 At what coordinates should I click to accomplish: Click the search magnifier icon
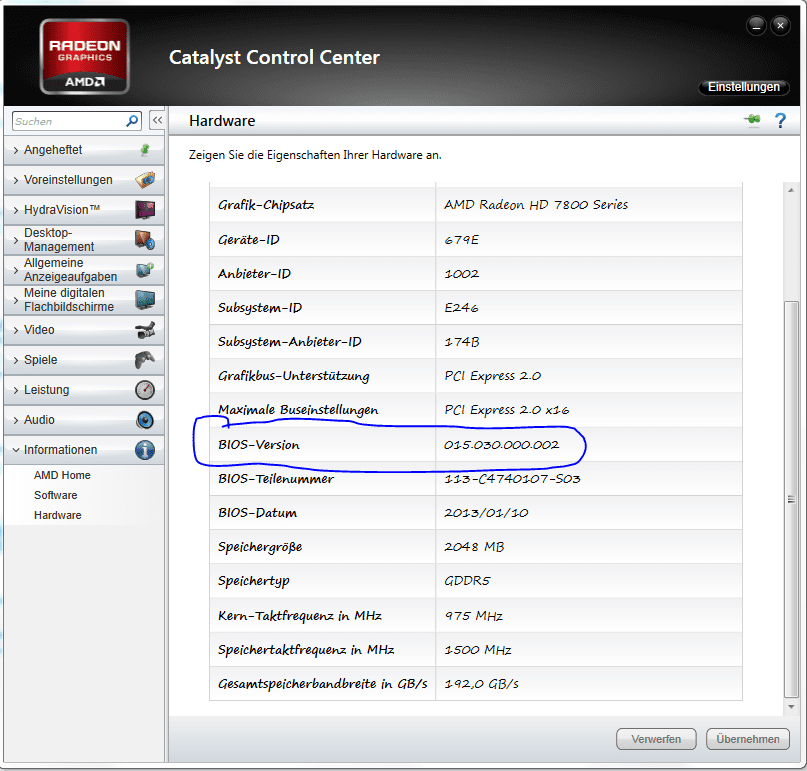(132, 121)
